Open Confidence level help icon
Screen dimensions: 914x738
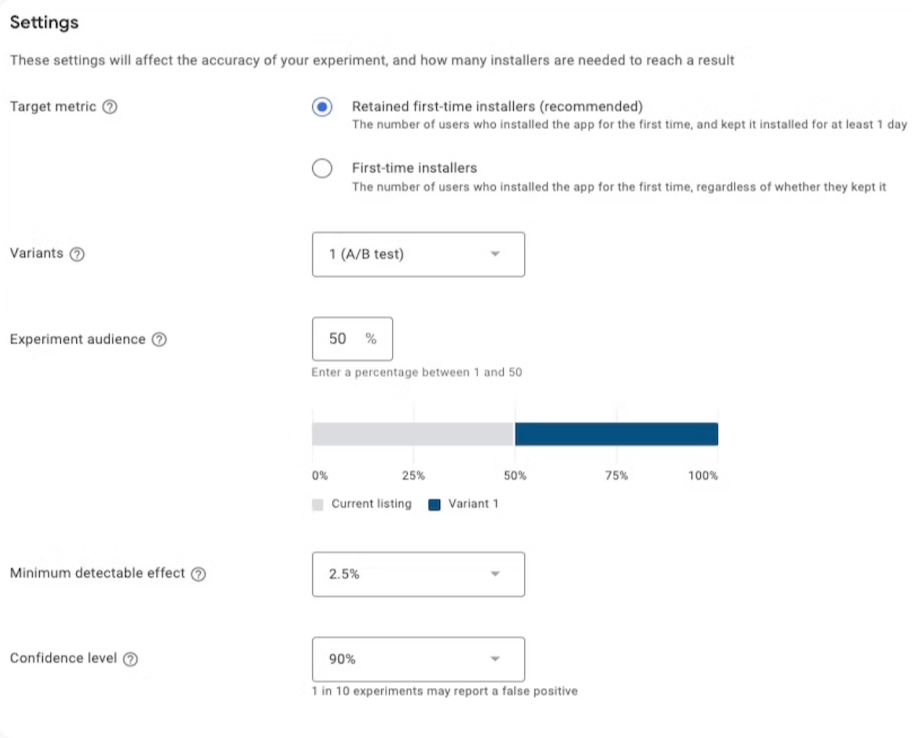pos(131,659)
